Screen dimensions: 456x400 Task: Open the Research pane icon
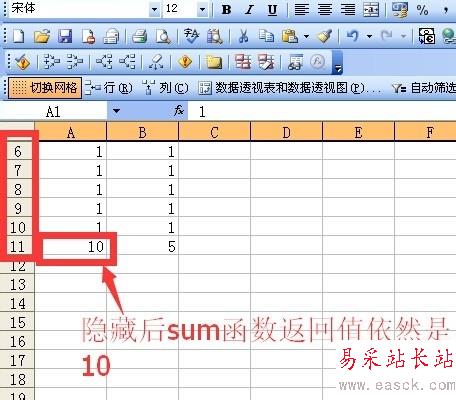215,36
